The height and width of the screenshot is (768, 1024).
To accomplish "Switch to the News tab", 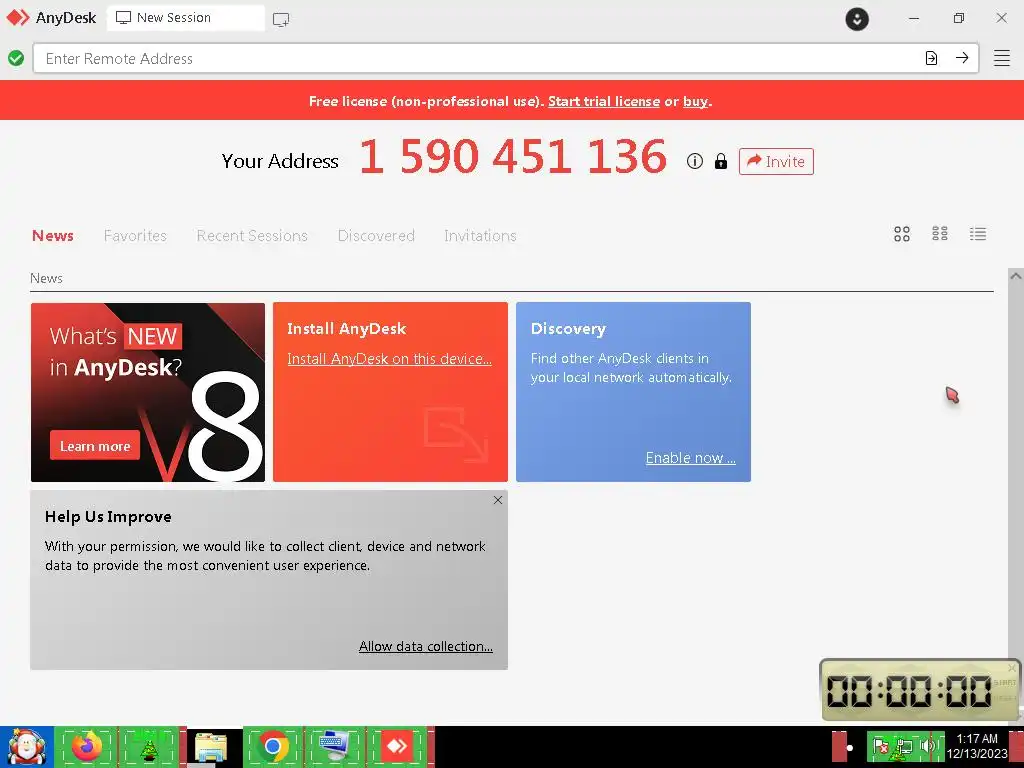I will (53, 236).
